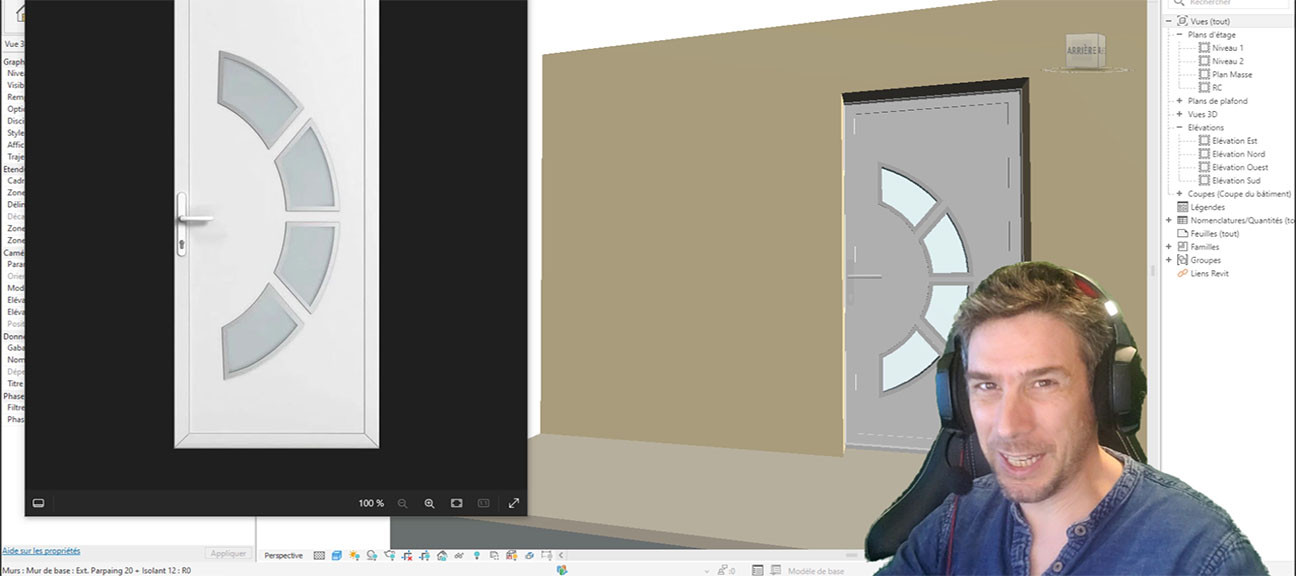The width and height of the screenshot is (1296, 576).
Task: Open Elévation Est view
Action: point(1234,141)
